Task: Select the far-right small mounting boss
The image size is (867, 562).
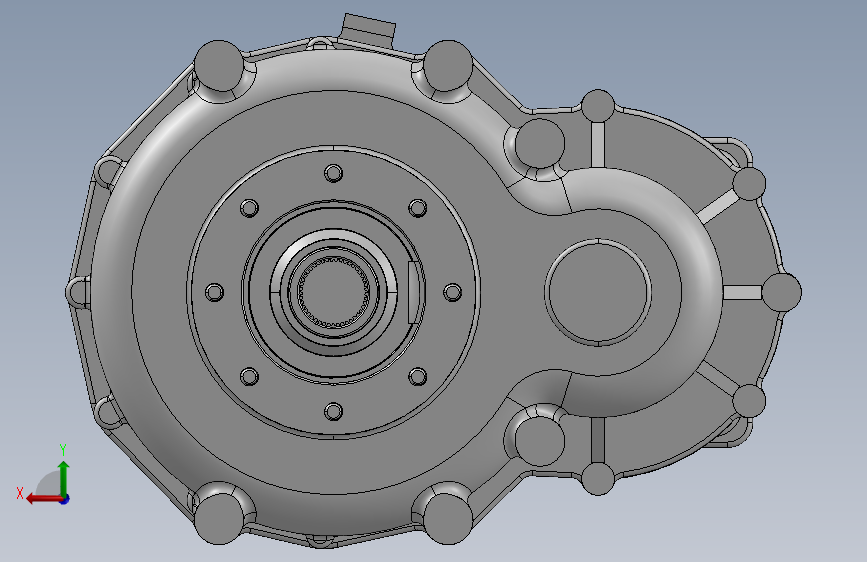Action: 781,292
